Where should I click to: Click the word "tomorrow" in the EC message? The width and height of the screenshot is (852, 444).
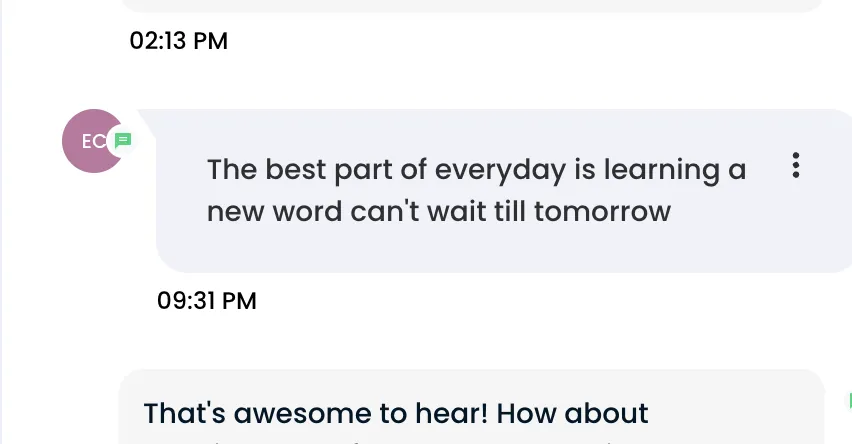point(602,211)
